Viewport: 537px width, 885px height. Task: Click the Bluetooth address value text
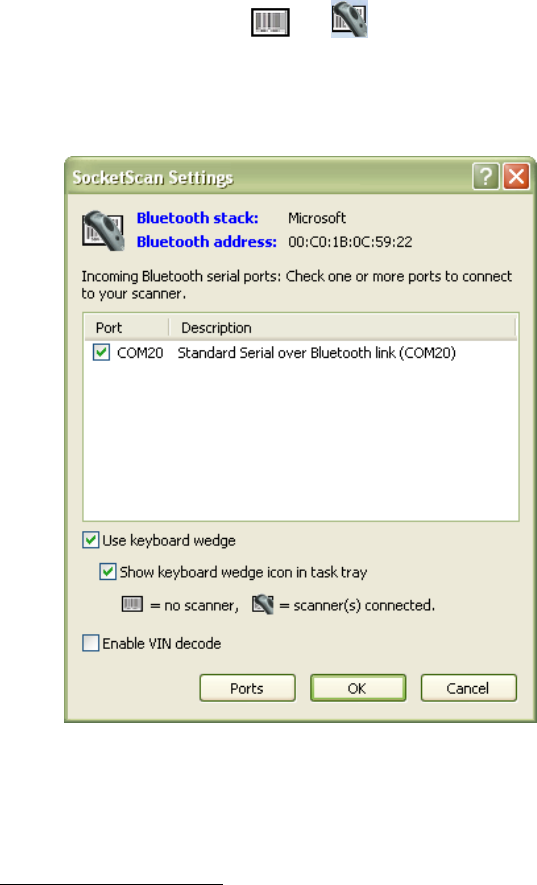coord(350,242)
